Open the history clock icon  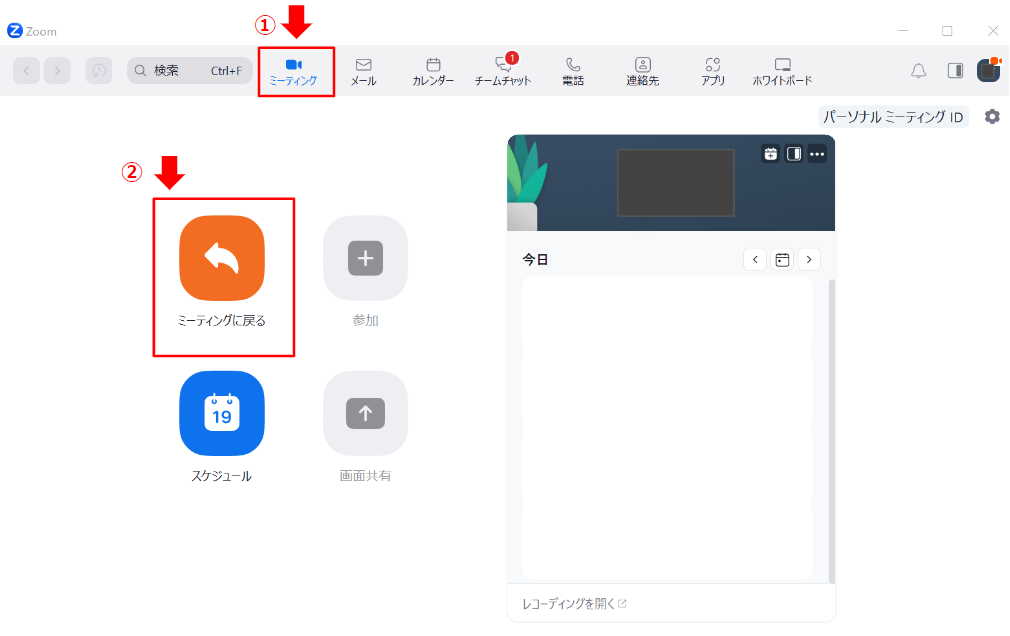(x=99, y=70)
